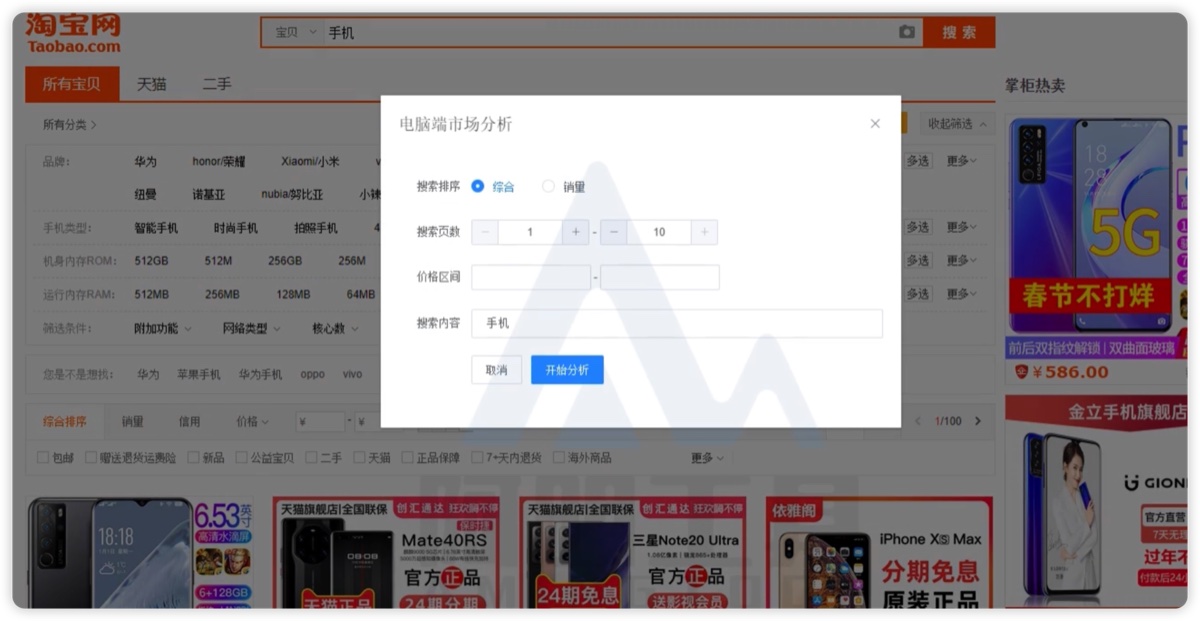The image size is (1200, 621).
Task: Select the 综合排序 sort tab
Action: (x=65, y=422)
